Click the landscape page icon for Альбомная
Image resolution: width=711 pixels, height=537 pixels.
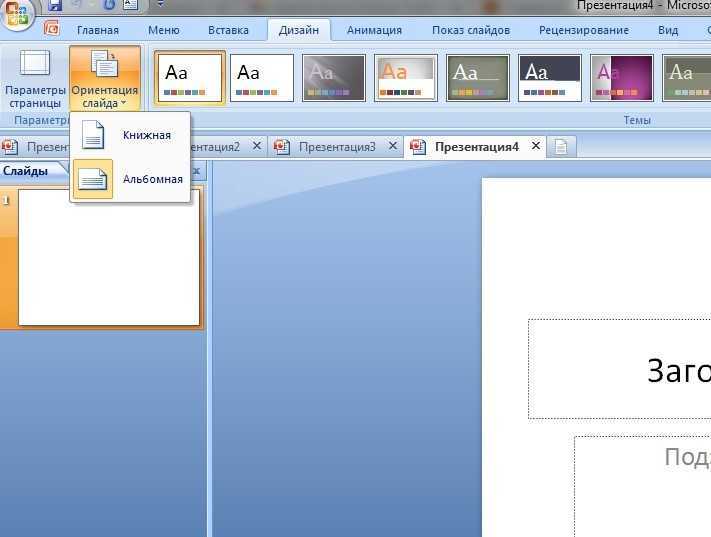click(x=93, y=179)
